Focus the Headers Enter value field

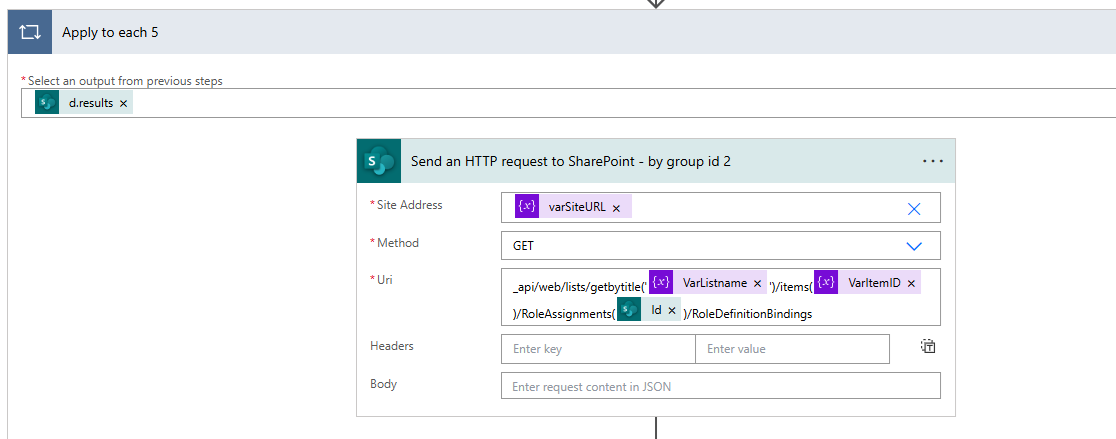(x=792, y=349)
